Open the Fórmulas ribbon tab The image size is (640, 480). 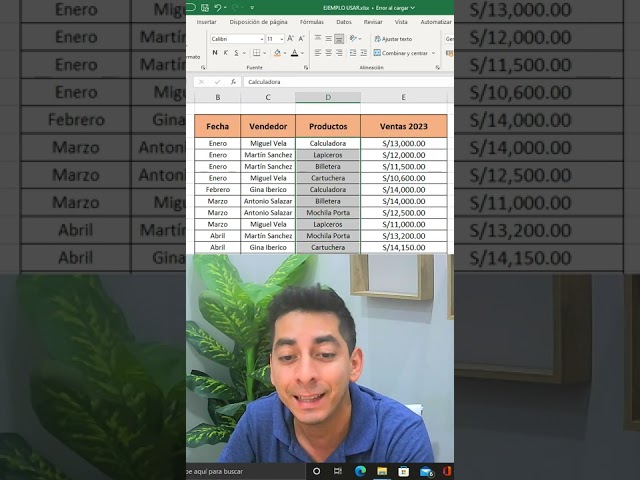pos(312,21)
